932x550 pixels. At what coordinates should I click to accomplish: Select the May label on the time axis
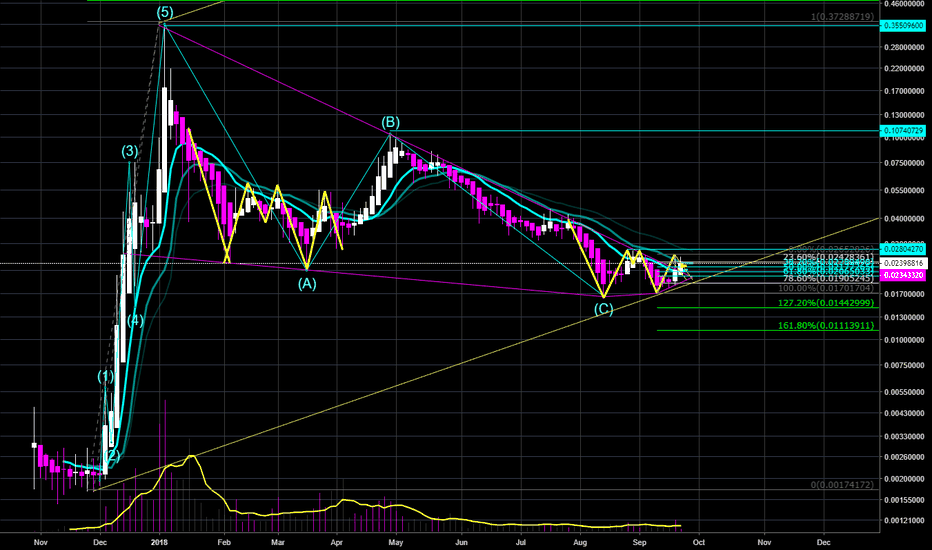[x=396, y=542]
